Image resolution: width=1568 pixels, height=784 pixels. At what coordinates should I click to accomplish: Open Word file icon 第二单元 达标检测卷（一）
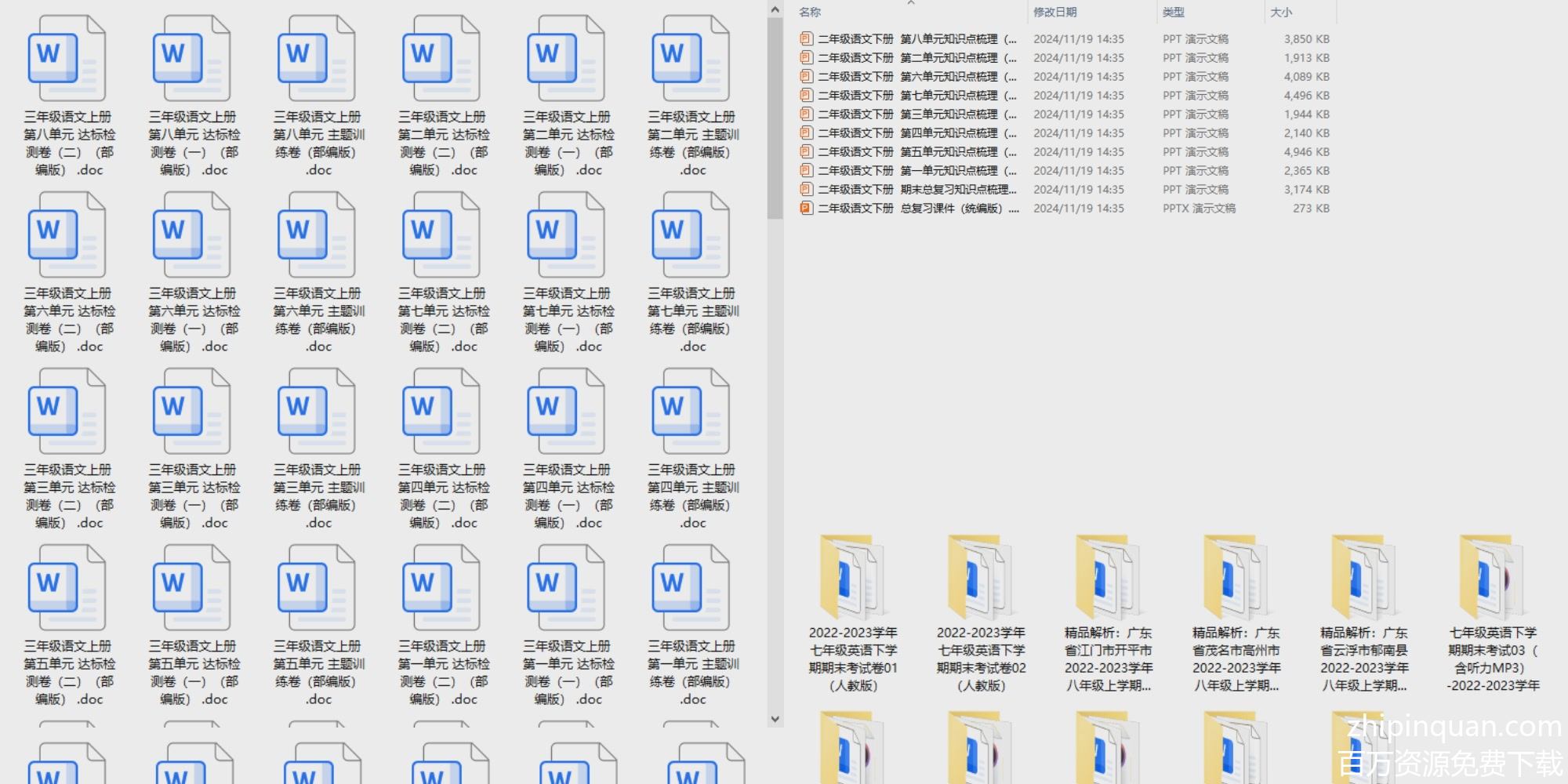tap(565, 59)
